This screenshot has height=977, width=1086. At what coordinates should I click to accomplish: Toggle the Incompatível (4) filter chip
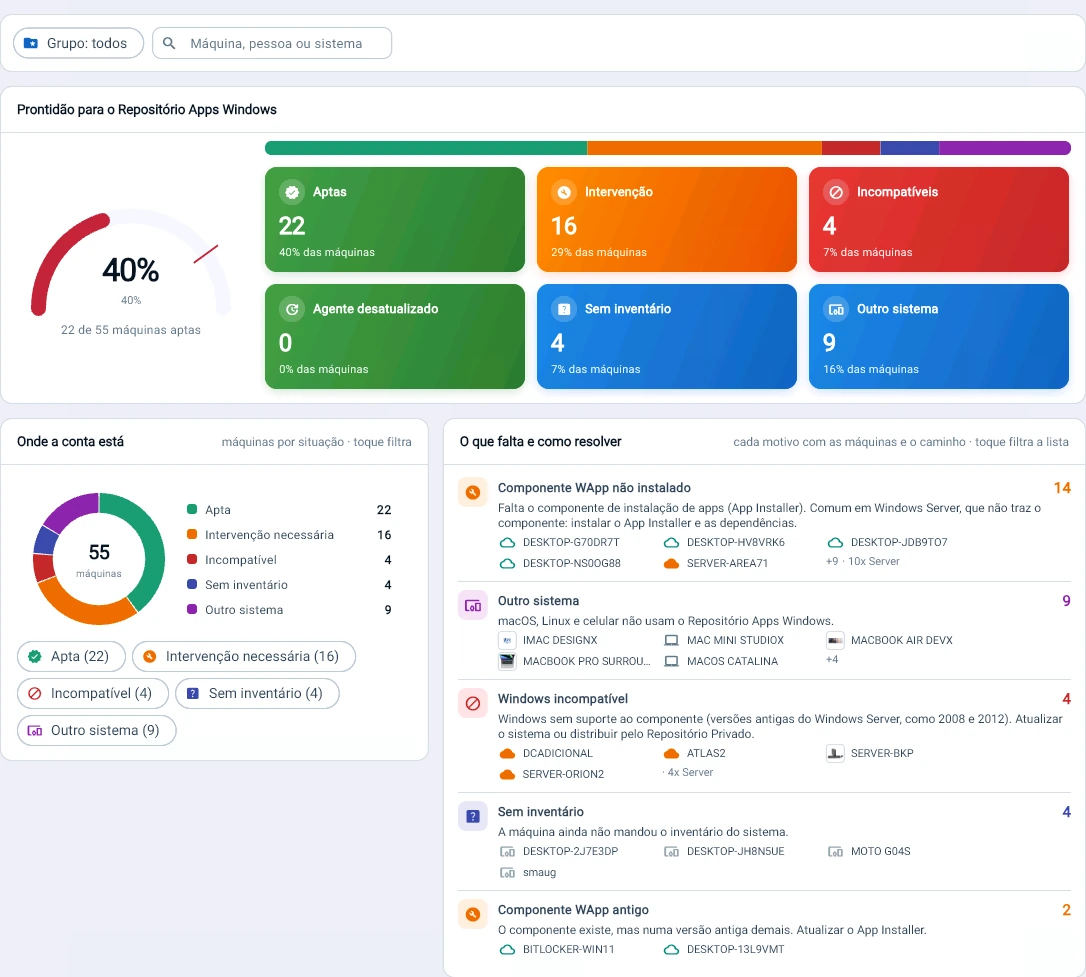point(93,693)
